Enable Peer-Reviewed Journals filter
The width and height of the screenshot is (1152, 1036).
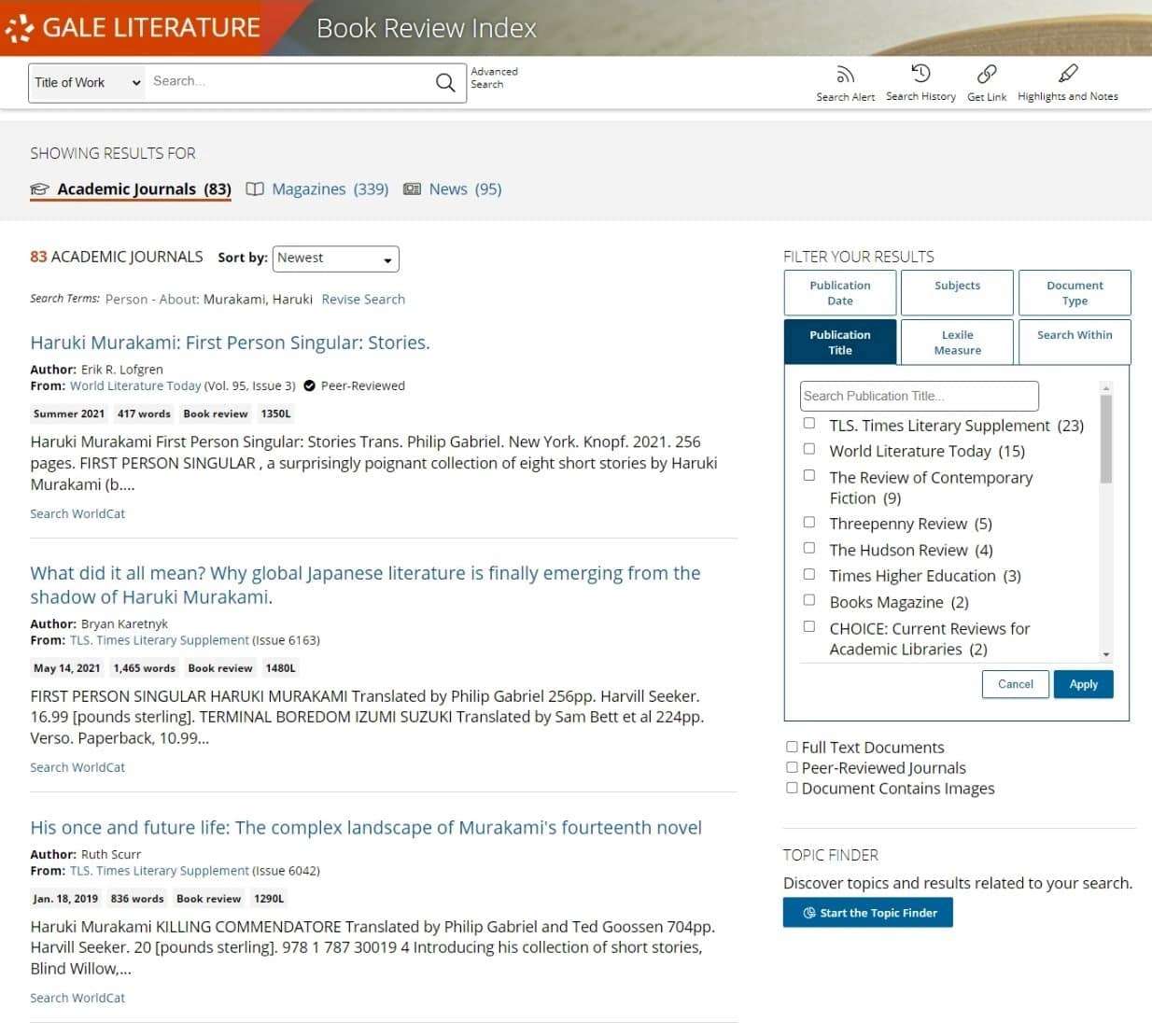(792, 767)
